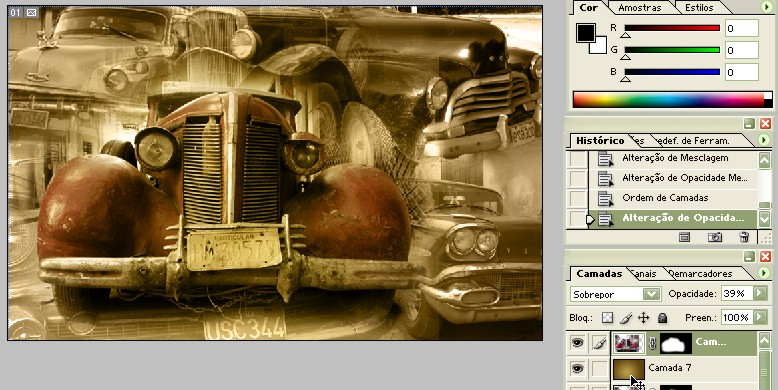778x390 pixels.
Task: Select the top layer's image thumbnail
Action: [x=629, y=343]
